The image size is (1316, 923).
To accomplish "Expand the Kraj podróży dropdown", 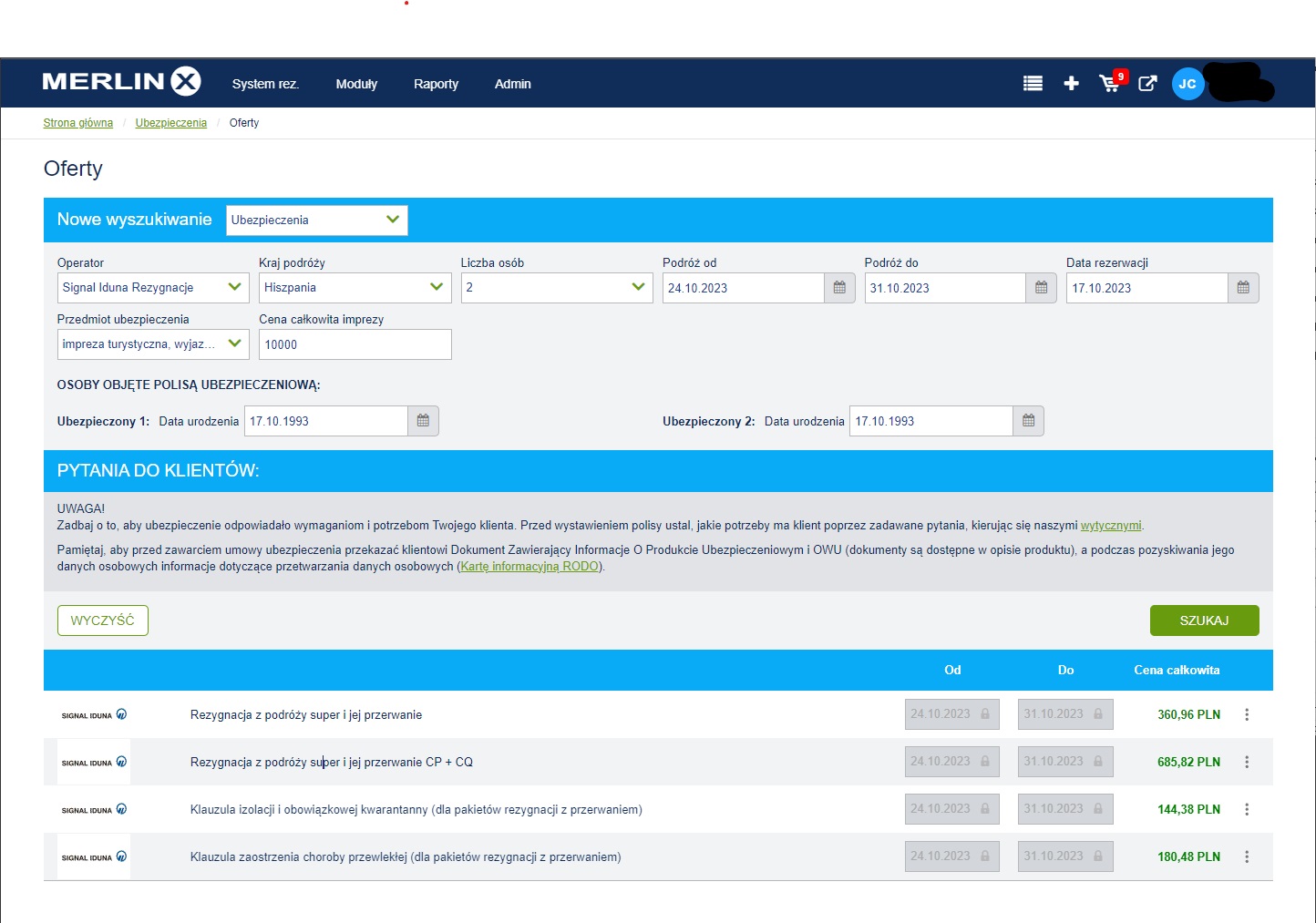I will coord(355,288).
